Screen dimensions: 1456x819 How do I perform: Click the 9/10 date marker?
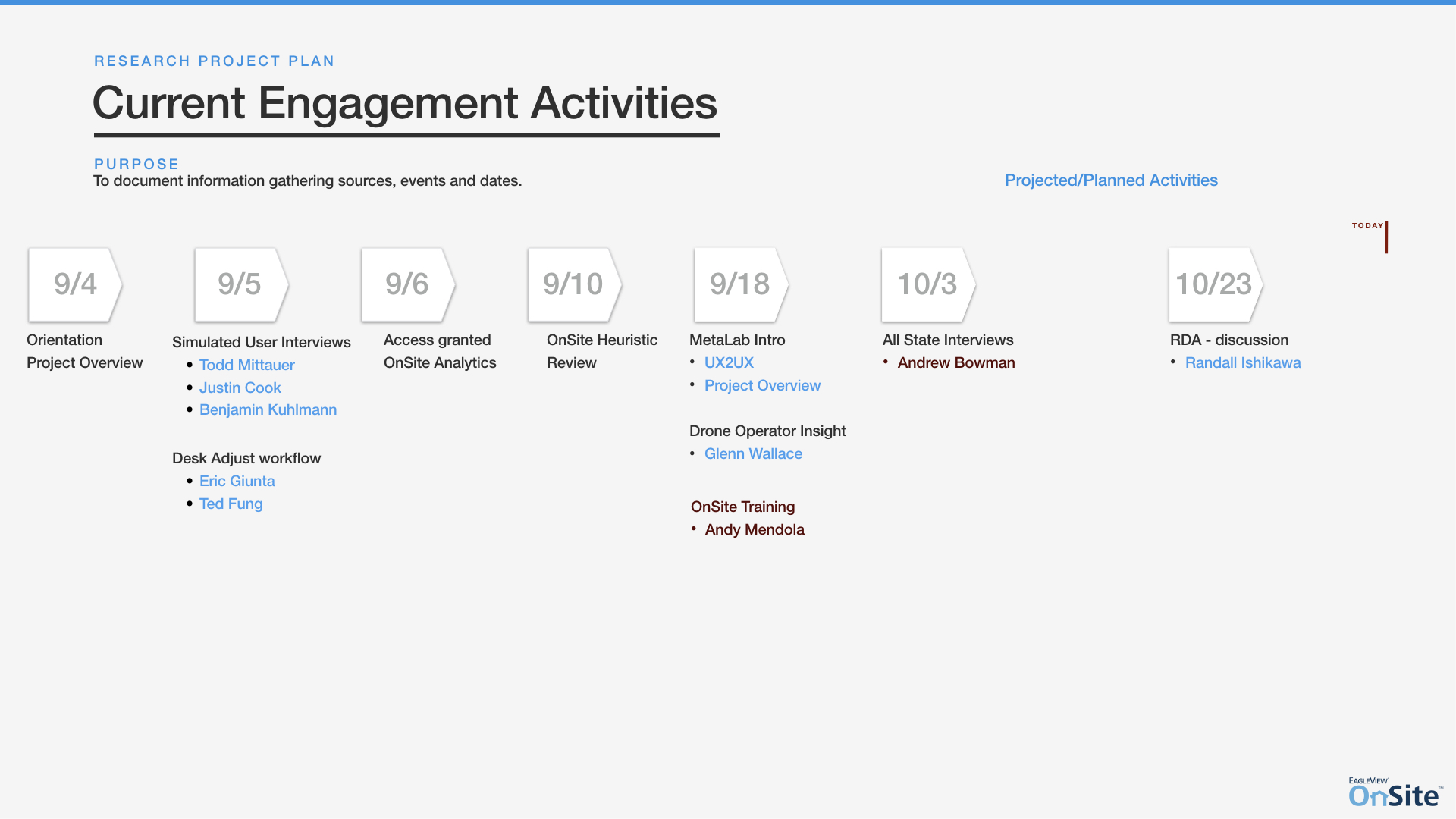[x=575, y=284]
